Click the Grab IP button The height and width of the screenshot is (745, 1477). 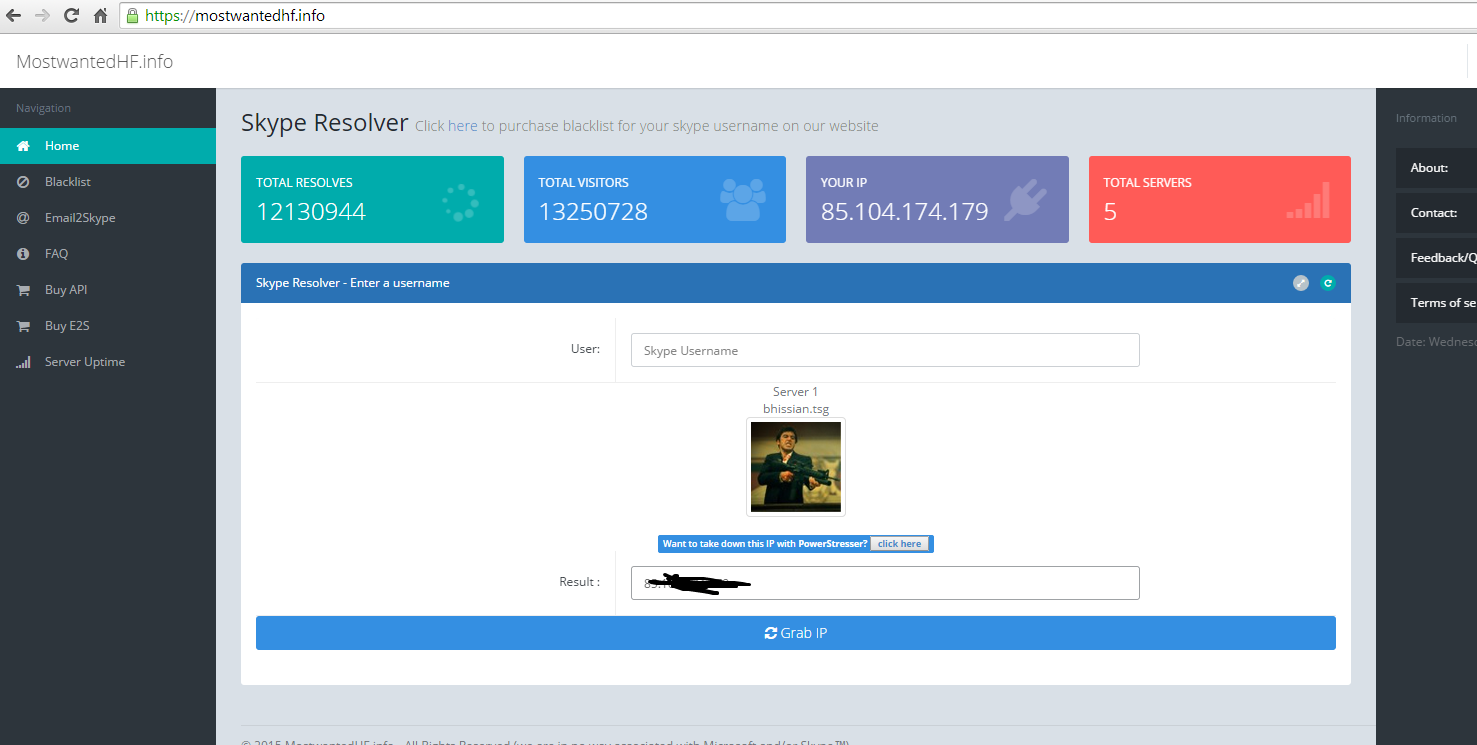tap(796, 633)
